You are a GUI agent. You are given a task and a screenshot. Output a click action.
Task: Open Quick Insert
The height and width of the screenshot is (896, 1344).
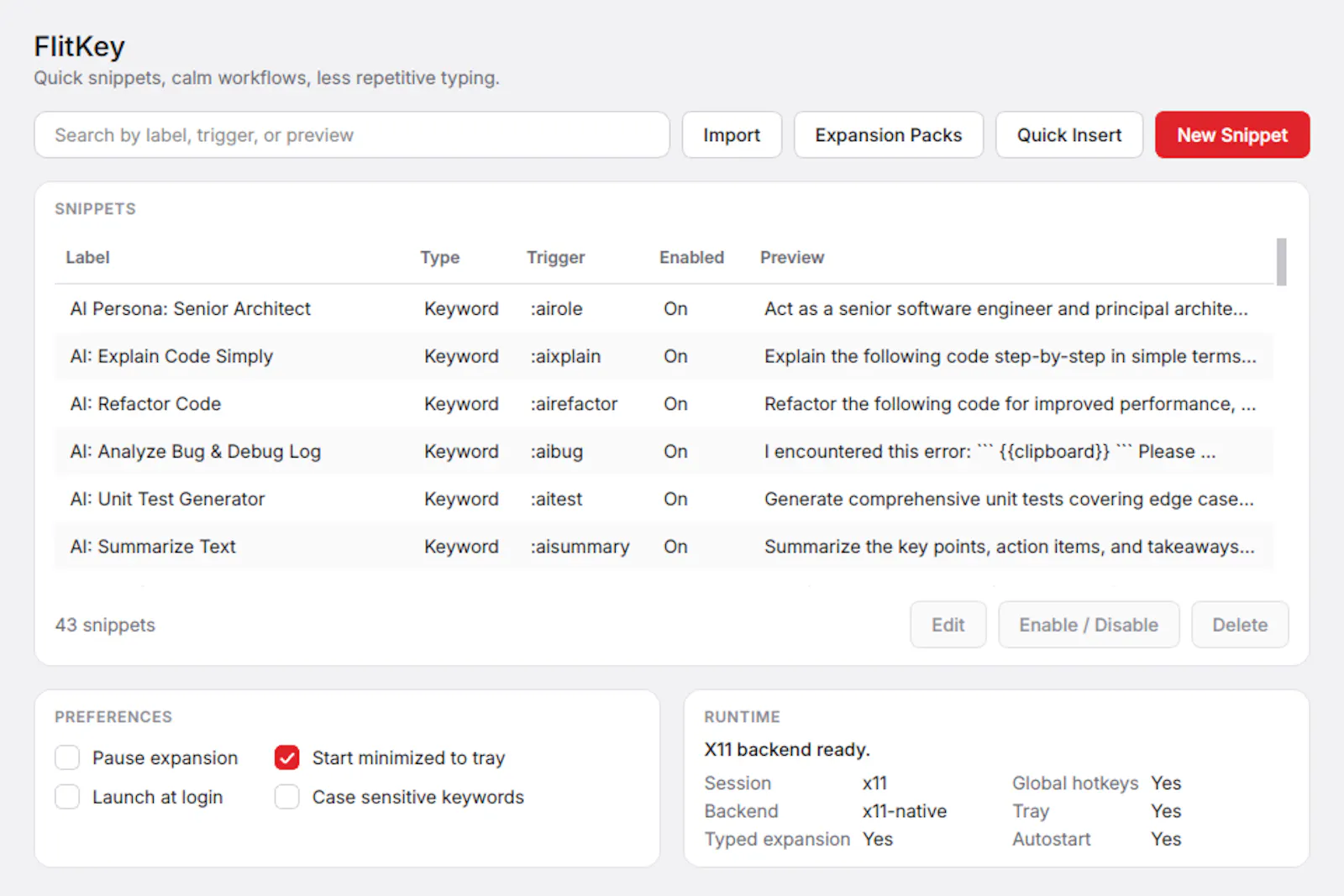1069,135
